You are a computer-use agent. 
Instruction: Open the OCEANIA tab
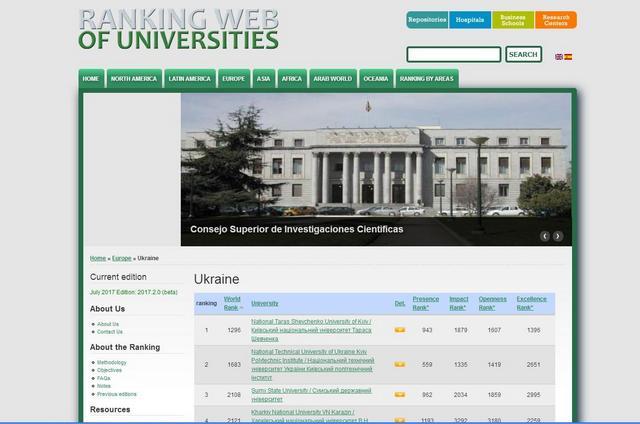coord(376,78)
